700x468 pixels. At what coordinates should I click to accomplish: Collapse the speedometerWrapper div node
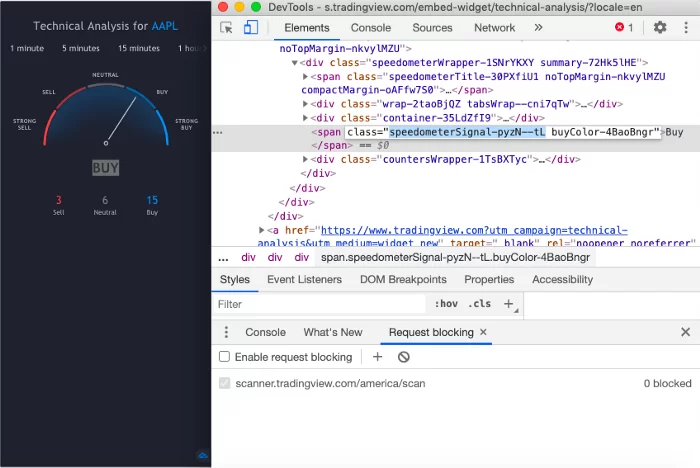point(295,63)
